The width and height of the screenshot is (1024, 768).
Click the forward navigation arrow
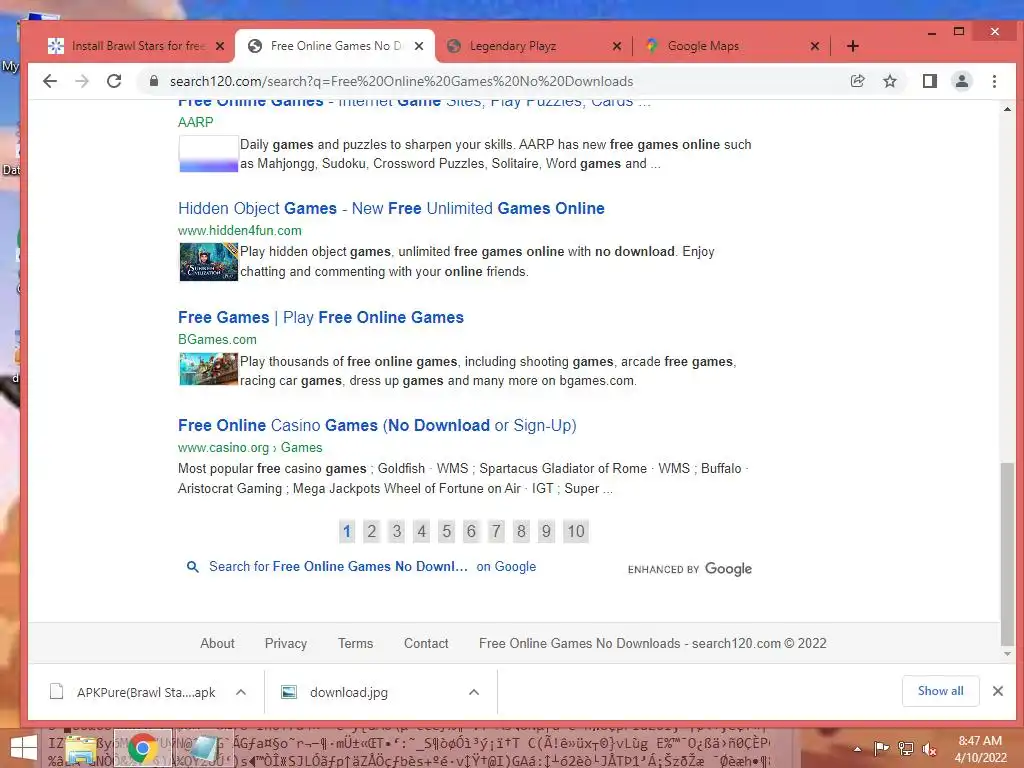click(82, 81)
